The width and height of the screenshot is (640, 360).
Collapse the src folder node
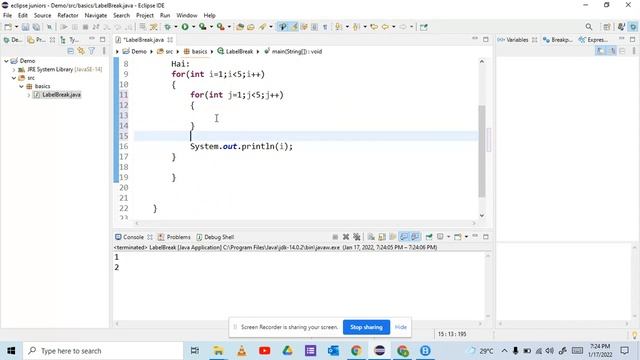tap(14, 78)
